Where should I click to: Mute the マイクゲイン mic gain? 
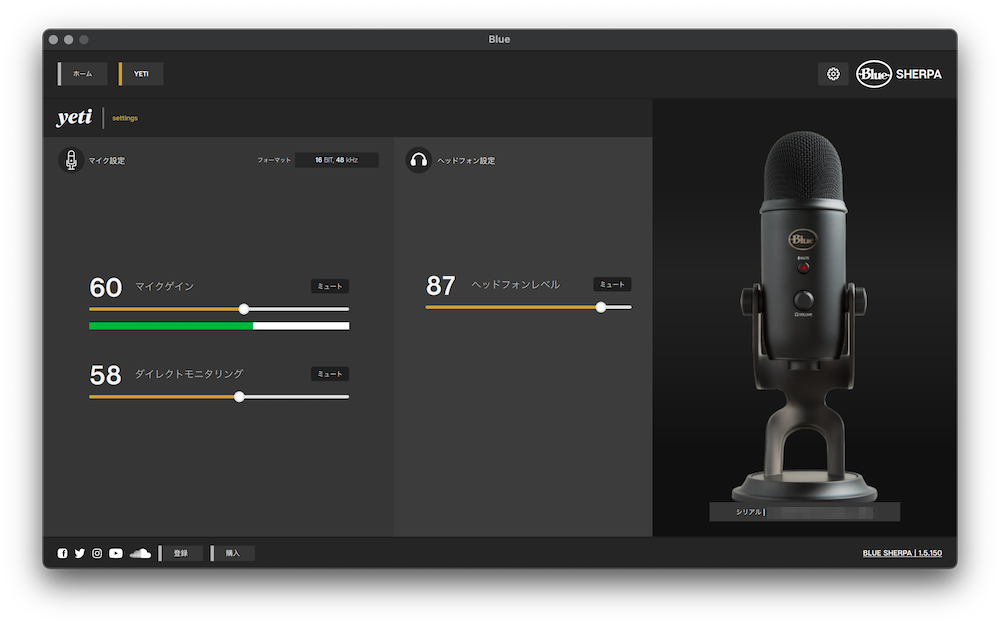(x=330, y=286)
